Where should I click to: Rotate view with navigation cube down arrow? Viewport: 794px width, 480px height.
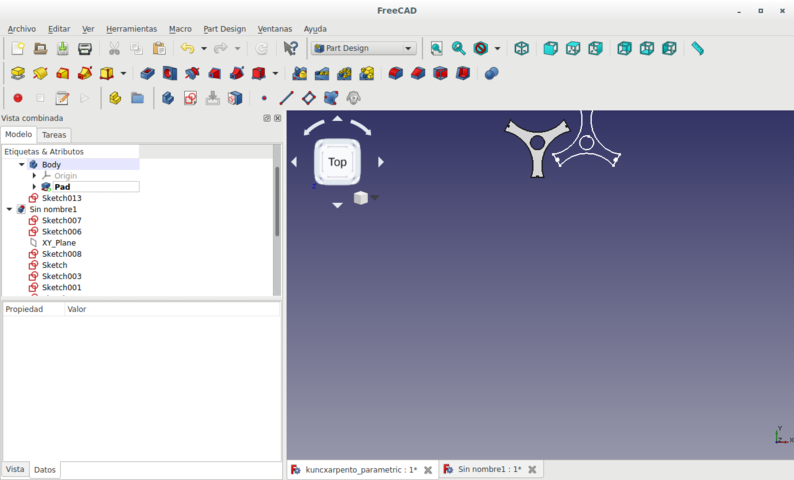pos(337,205)
